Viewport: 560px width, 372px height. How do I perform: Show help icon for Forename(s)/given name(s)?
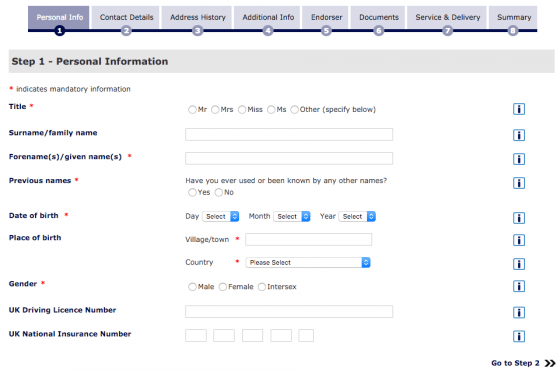point(519,159)
